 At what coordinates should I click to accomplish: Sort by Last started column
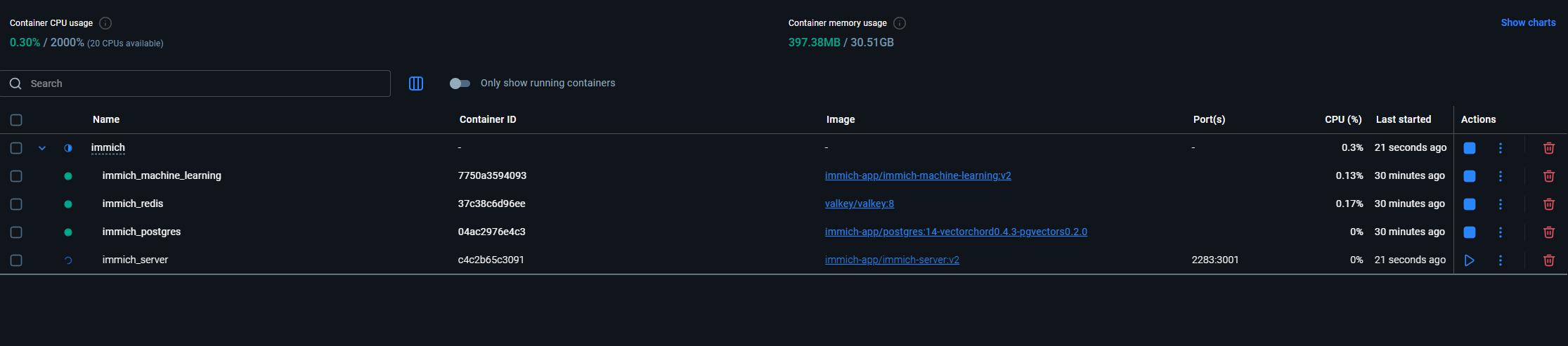(1403, 119)
